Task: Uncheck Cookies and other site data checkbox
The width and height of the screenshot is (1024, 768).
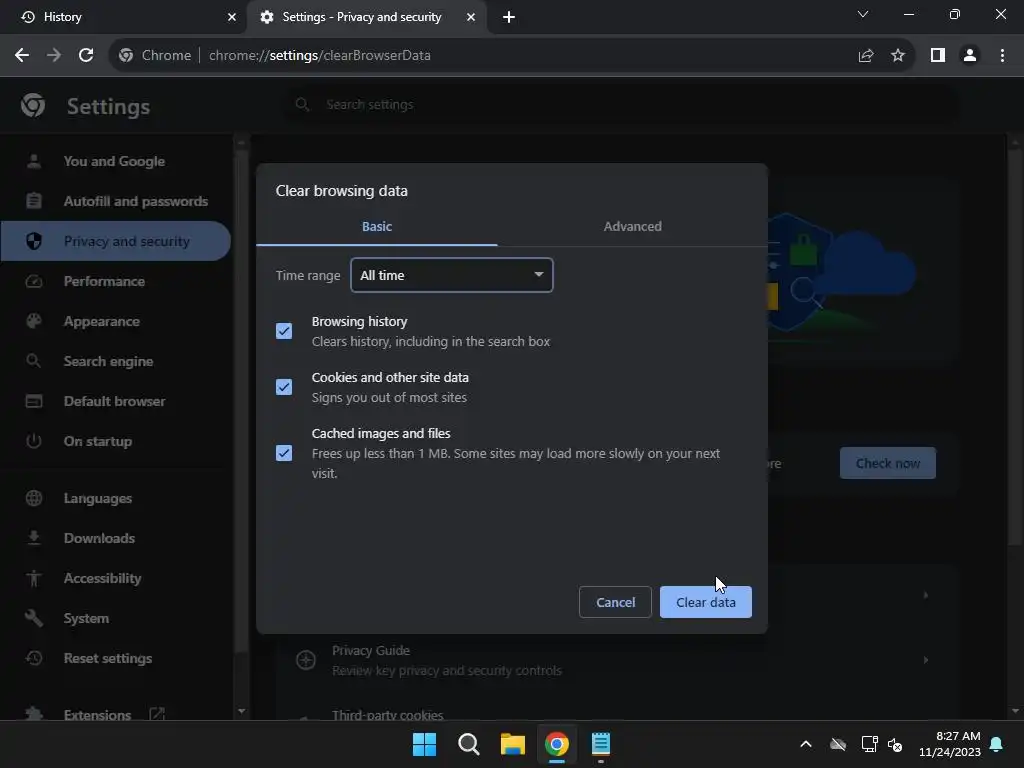Action: [284, 387]
